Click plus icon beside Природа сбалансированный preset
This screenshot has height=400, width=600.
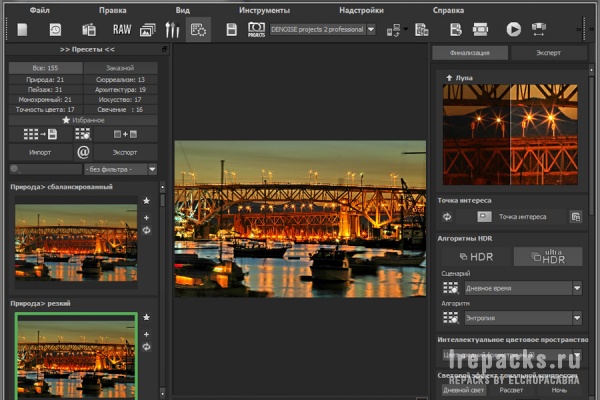pos(146,217)
